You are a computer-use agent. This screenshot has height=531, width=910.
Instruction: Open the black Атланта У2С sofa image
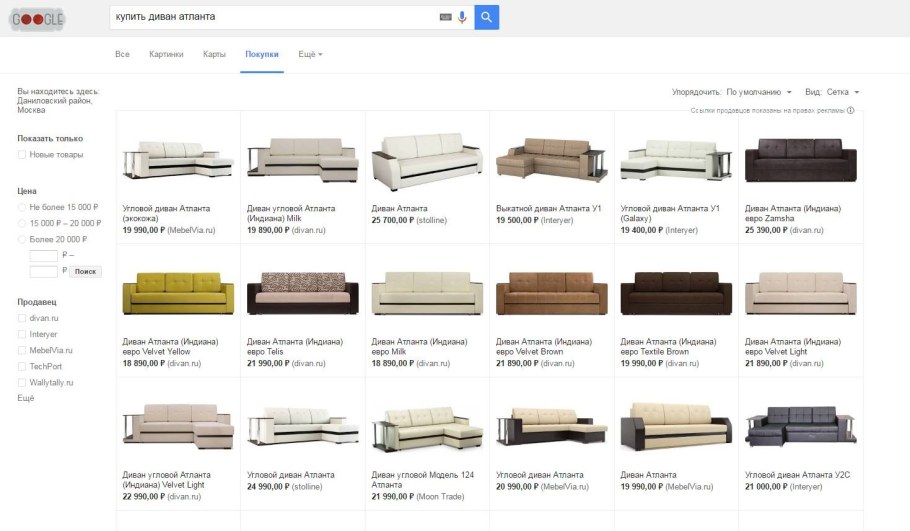pyautogui.click(x=800, y=427)
